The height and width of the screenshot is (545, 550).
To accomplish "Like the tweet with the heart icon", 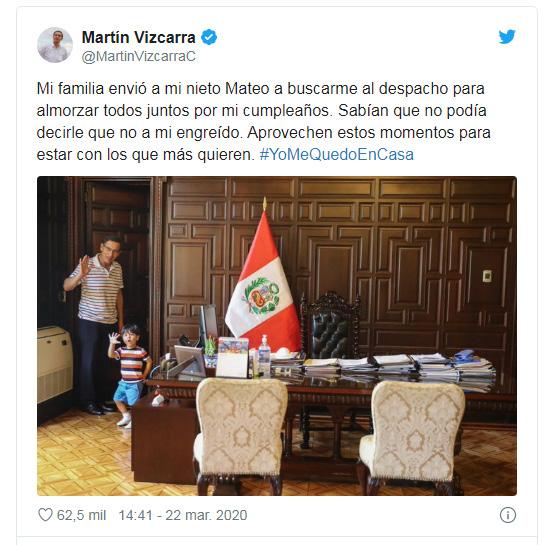I will pos(45,515).
